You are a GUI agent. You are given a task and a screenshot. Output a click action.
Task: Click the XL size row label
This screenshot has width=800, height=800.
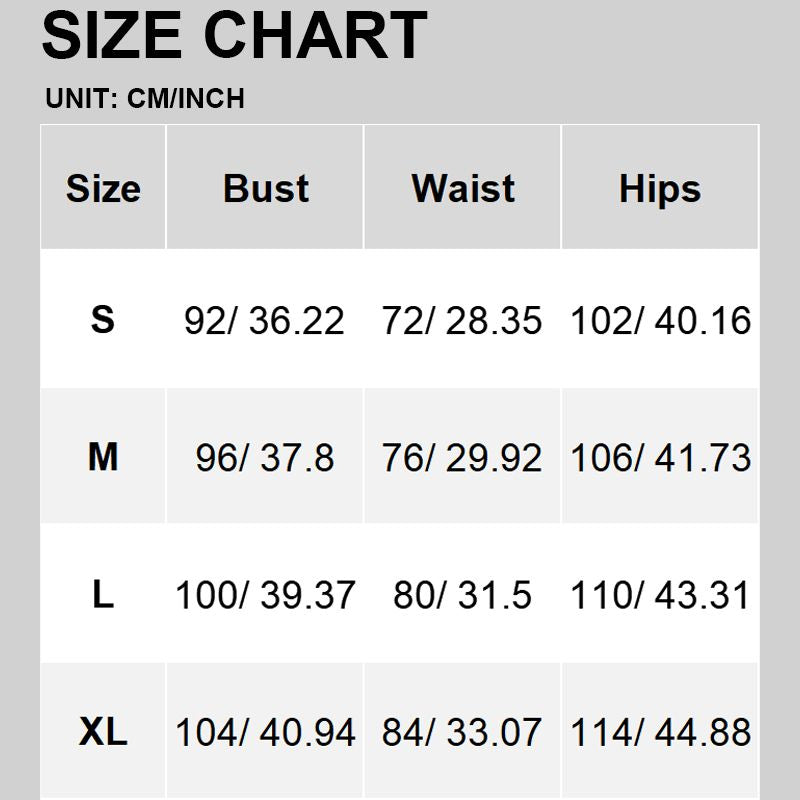103,732
